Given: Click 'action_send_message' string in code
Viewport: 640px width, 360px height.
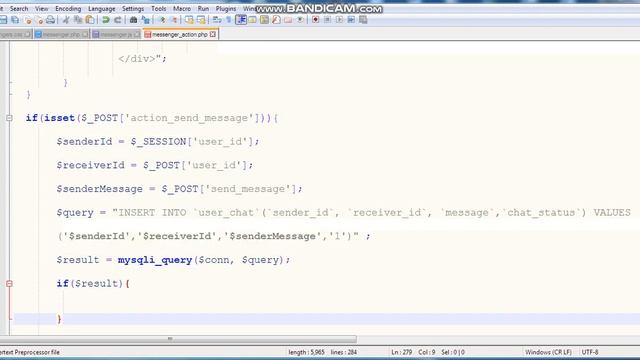Looking at the screenshot, I should 189,118.
